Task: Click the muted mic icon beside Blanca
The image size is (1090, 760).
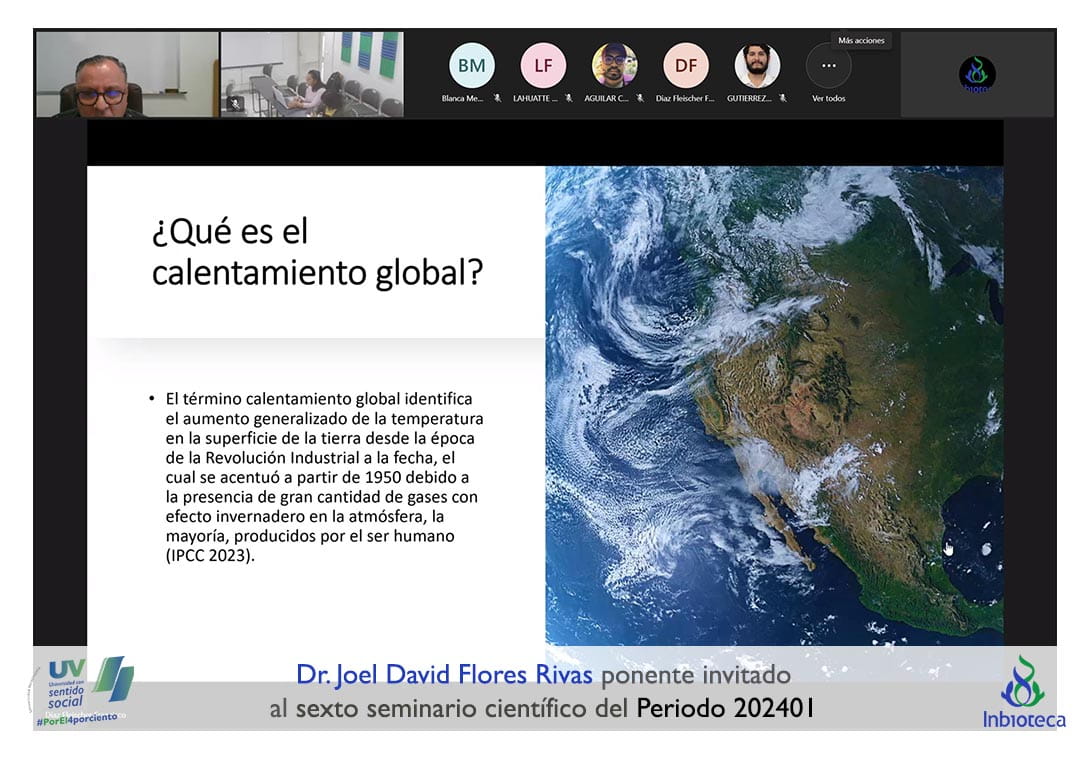Action: point(497,98)
